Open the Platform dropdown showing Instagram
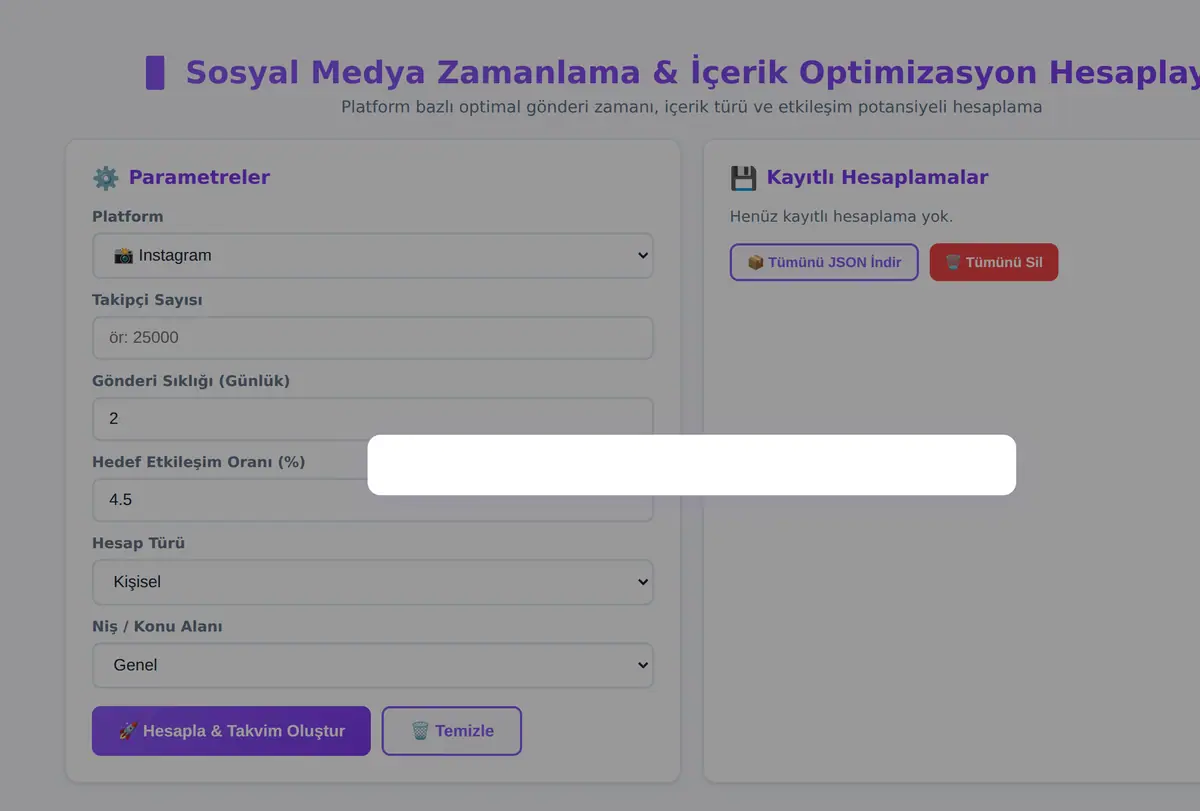Viewport: 1200px width, 811px height. tap(372, 255)
